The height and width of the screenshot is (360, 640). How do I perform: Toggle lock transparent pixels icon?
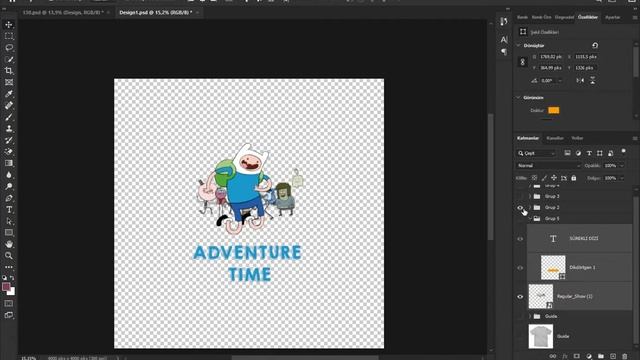534,178
